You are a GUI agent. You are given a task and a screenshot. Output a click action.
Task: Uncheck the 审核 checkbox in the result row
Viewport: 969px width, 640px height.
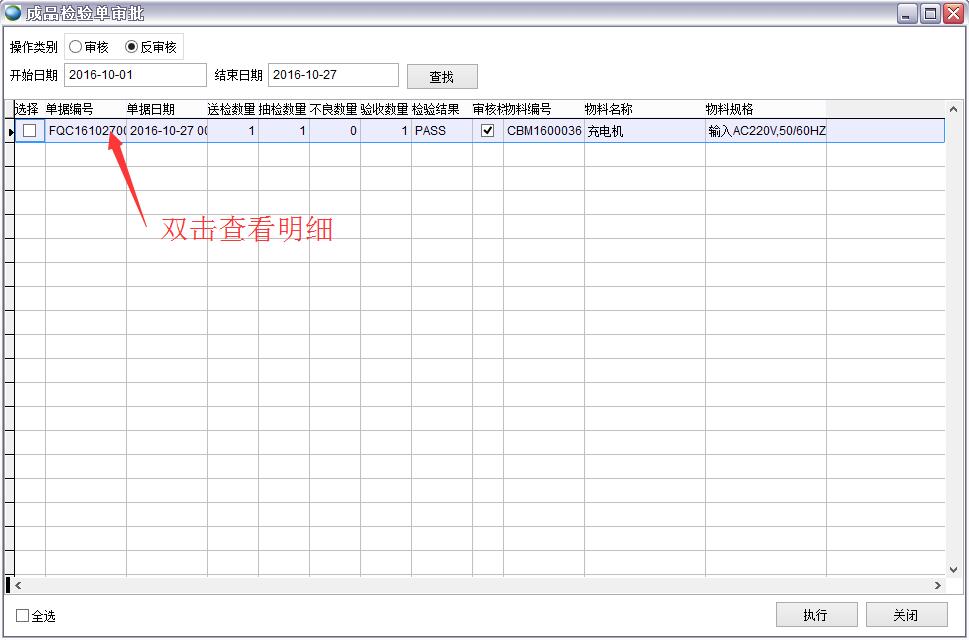(487, 131)
